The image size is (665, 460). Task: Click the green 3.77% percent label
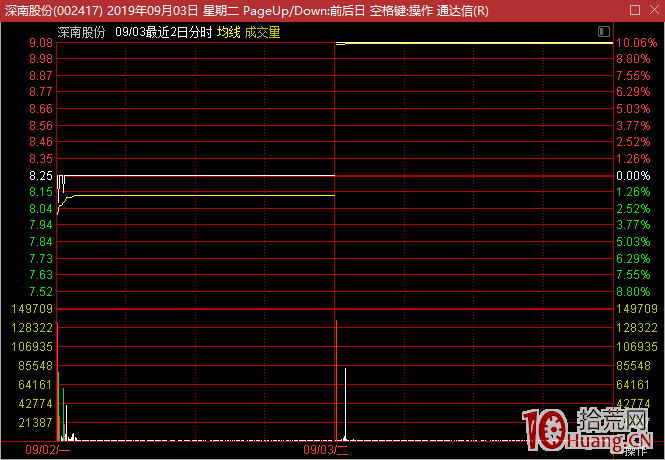(633, 225)
